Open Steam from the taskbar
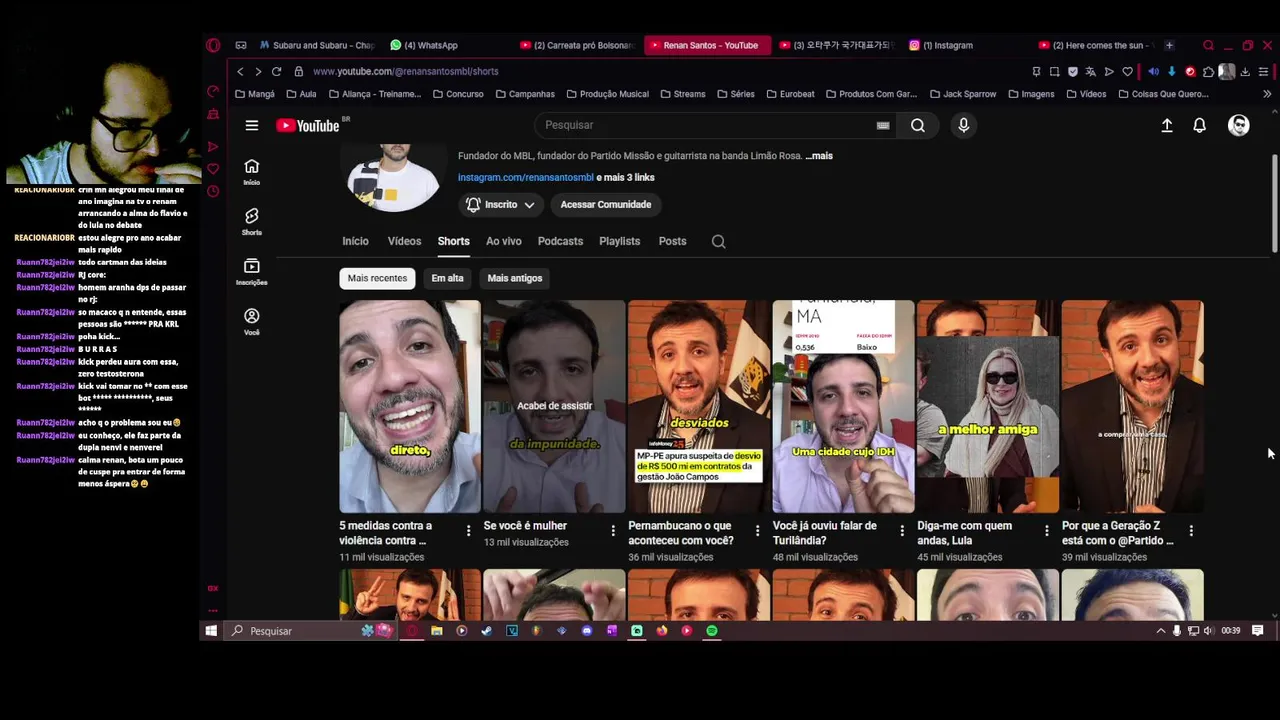Viewport: 1280px width, 720px height. pos(487,631)
